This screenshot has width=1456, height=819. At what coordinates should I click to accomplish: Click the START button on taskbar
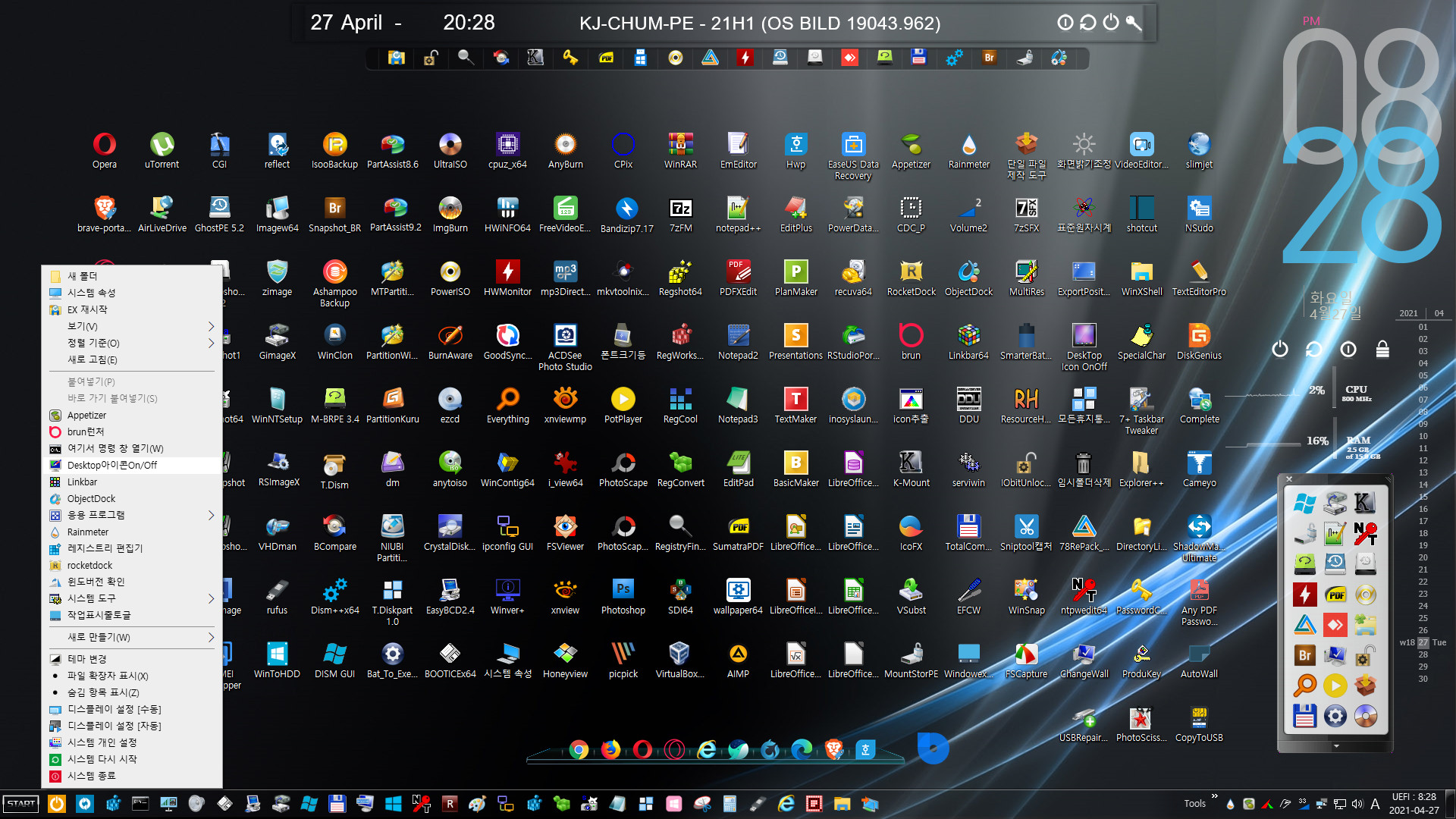click(x=21, y=804)
